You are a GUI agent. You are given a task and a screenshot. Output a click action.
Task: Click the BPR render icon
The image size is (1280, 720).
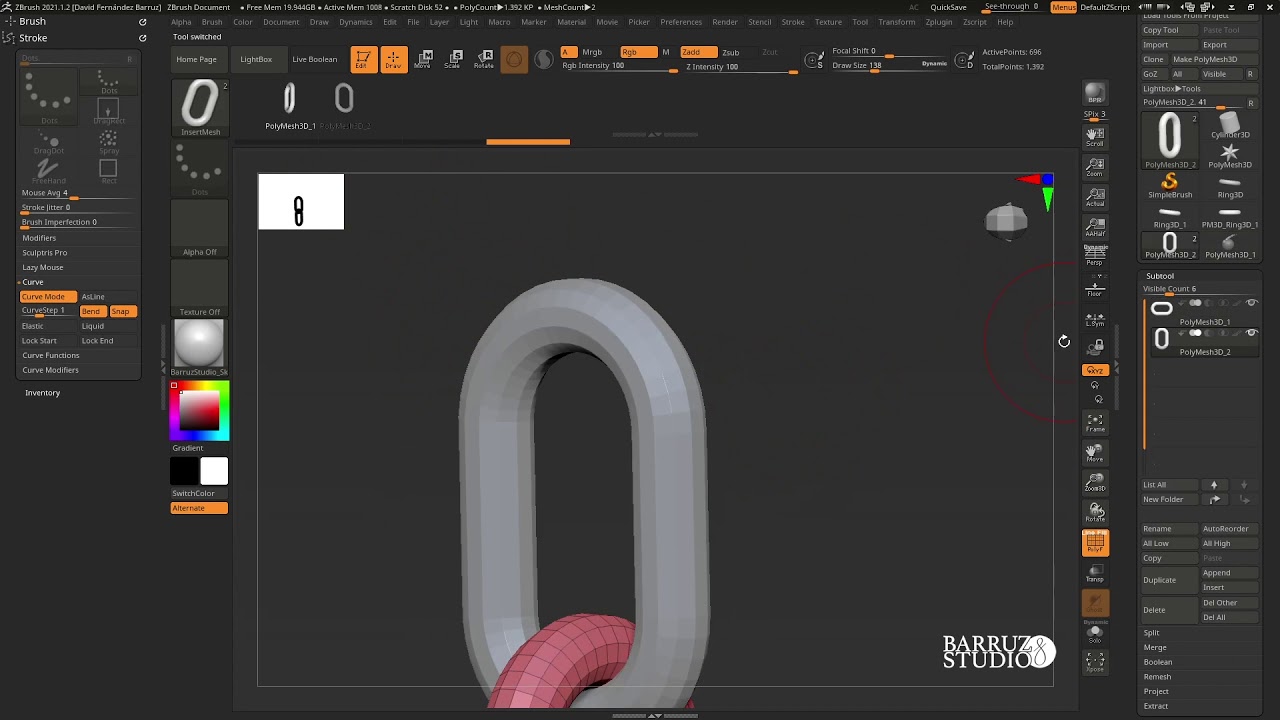point(1094,93)
